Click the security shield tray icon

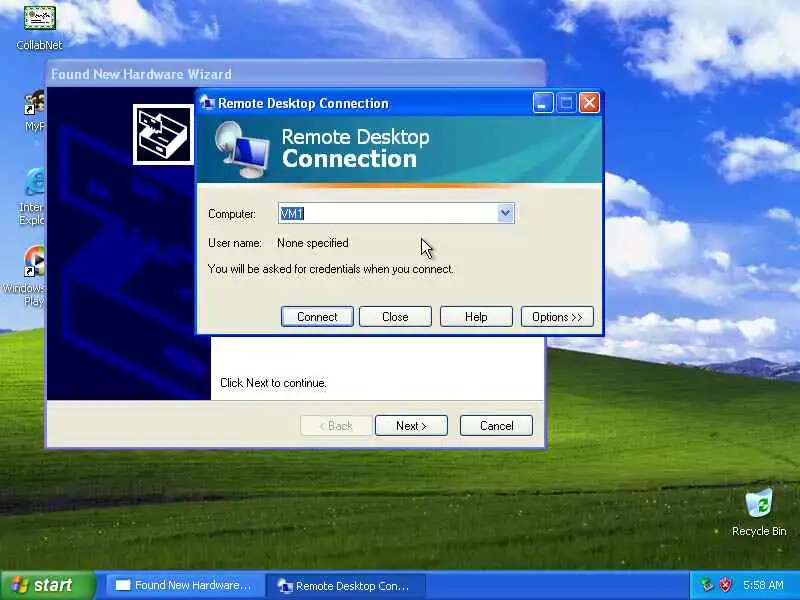[x=725, y=585]
